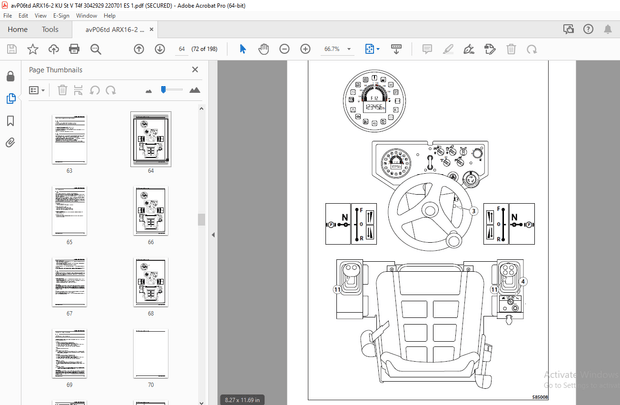Image resolution: width=620 pixels, height=405 pixels.
Task: Toggle the Page Thumbnails panel icon
Action: pos(11,98)
